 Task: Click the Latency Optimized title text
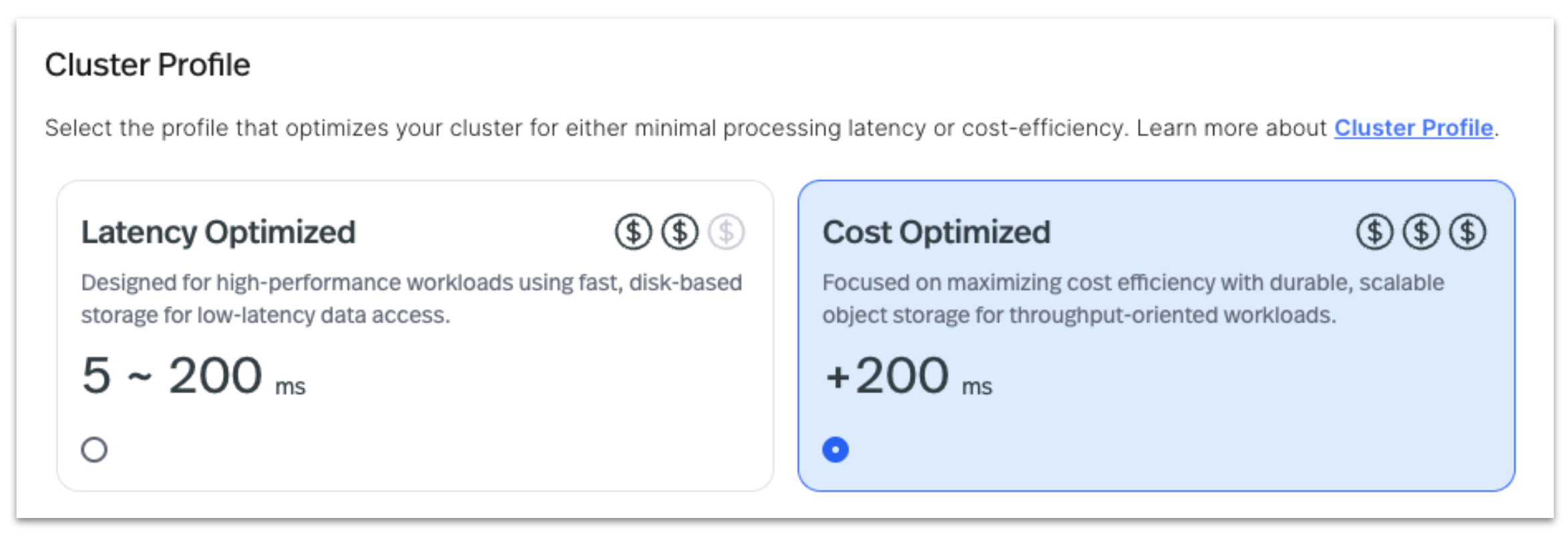coord(219,232)
